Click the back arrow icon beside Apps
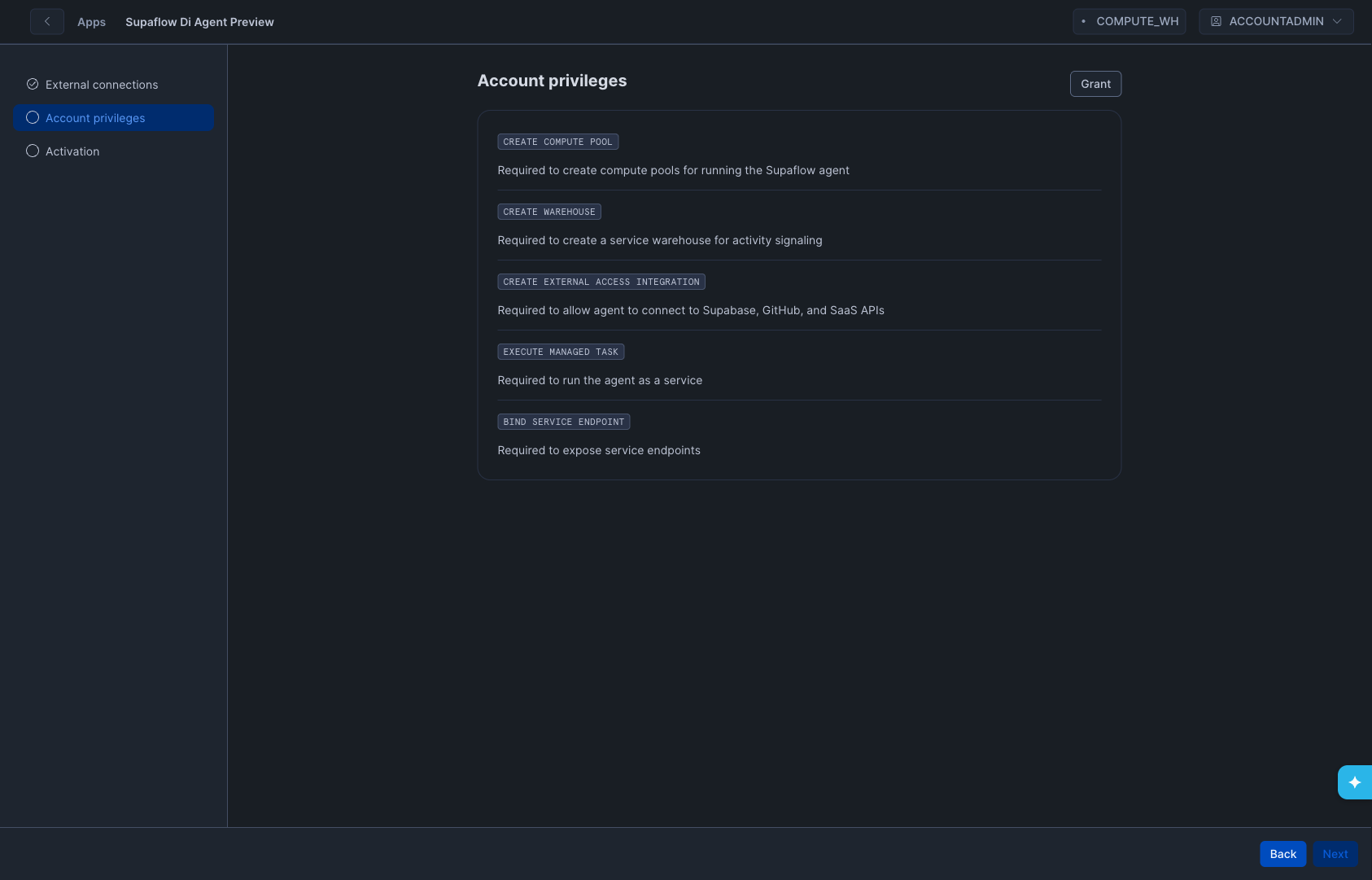Viewport: 1372px width, 880px height. (x=47, y=22)
